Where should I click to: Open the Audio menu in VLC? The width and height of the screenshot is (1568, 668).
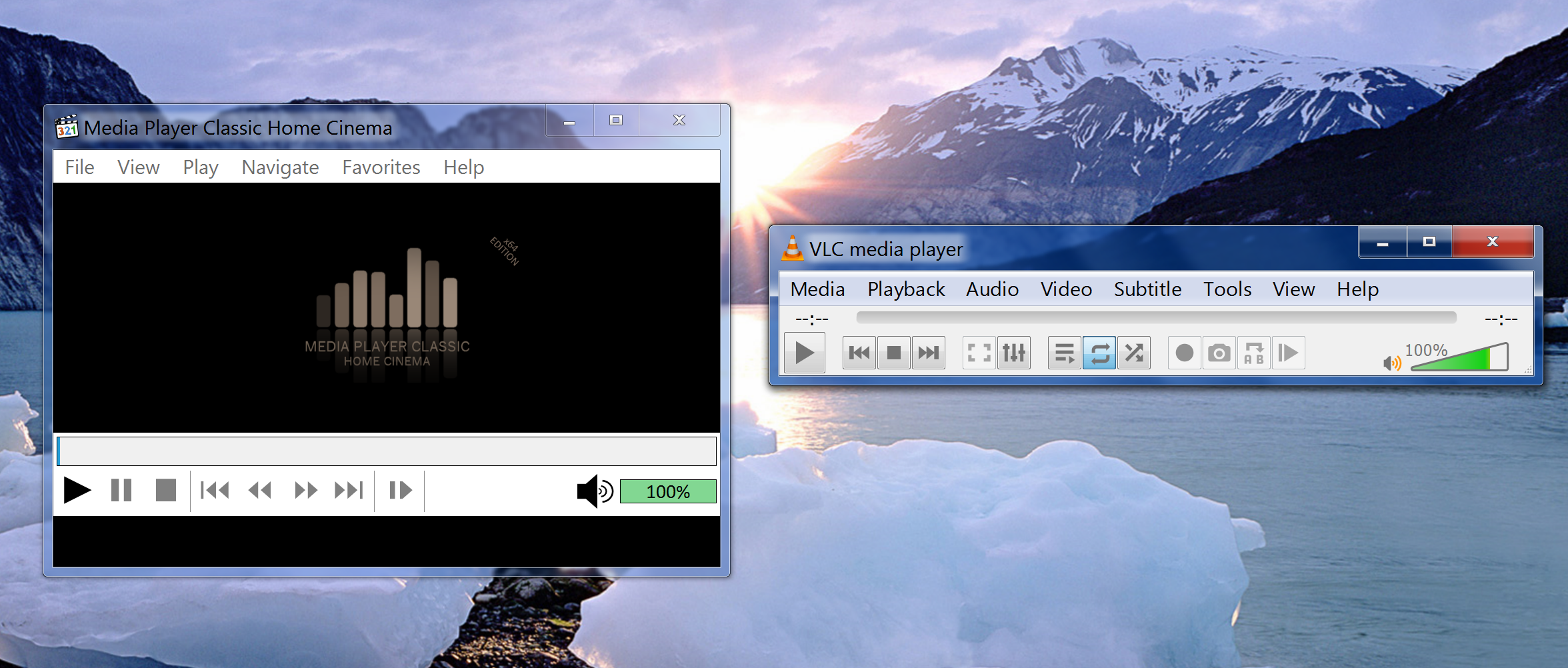point(992,289)
